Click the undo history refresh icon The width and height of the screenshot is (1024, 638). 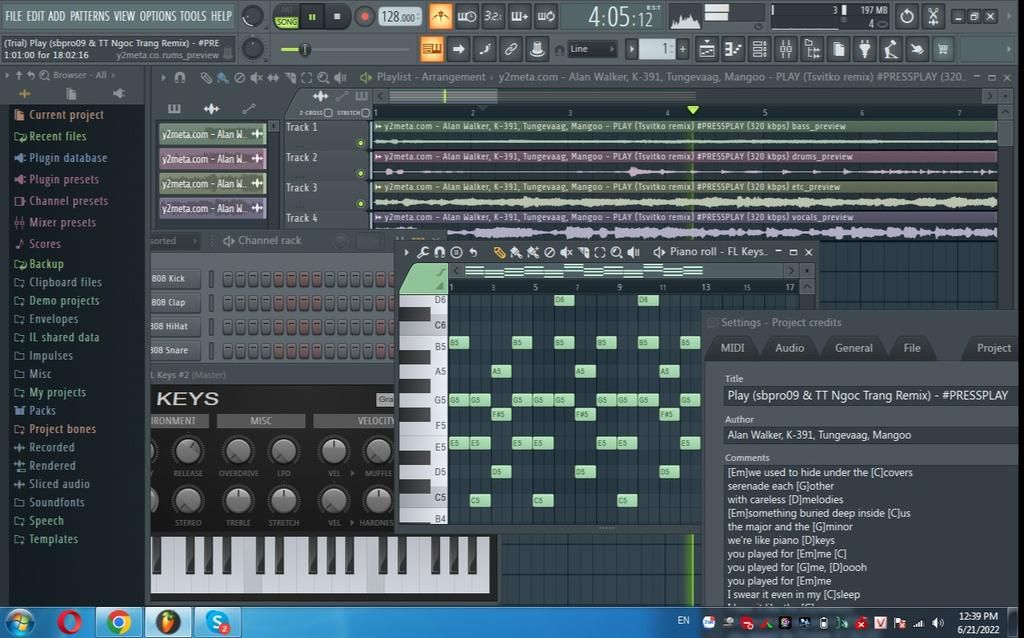(906, 17)
